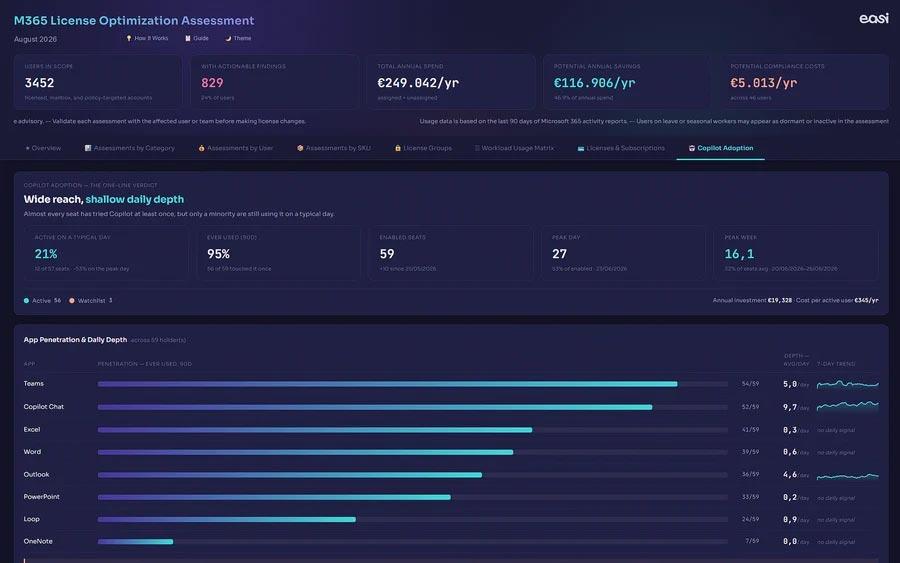
Task: Click the Active 56 legend filter
Action: point(42,301)
